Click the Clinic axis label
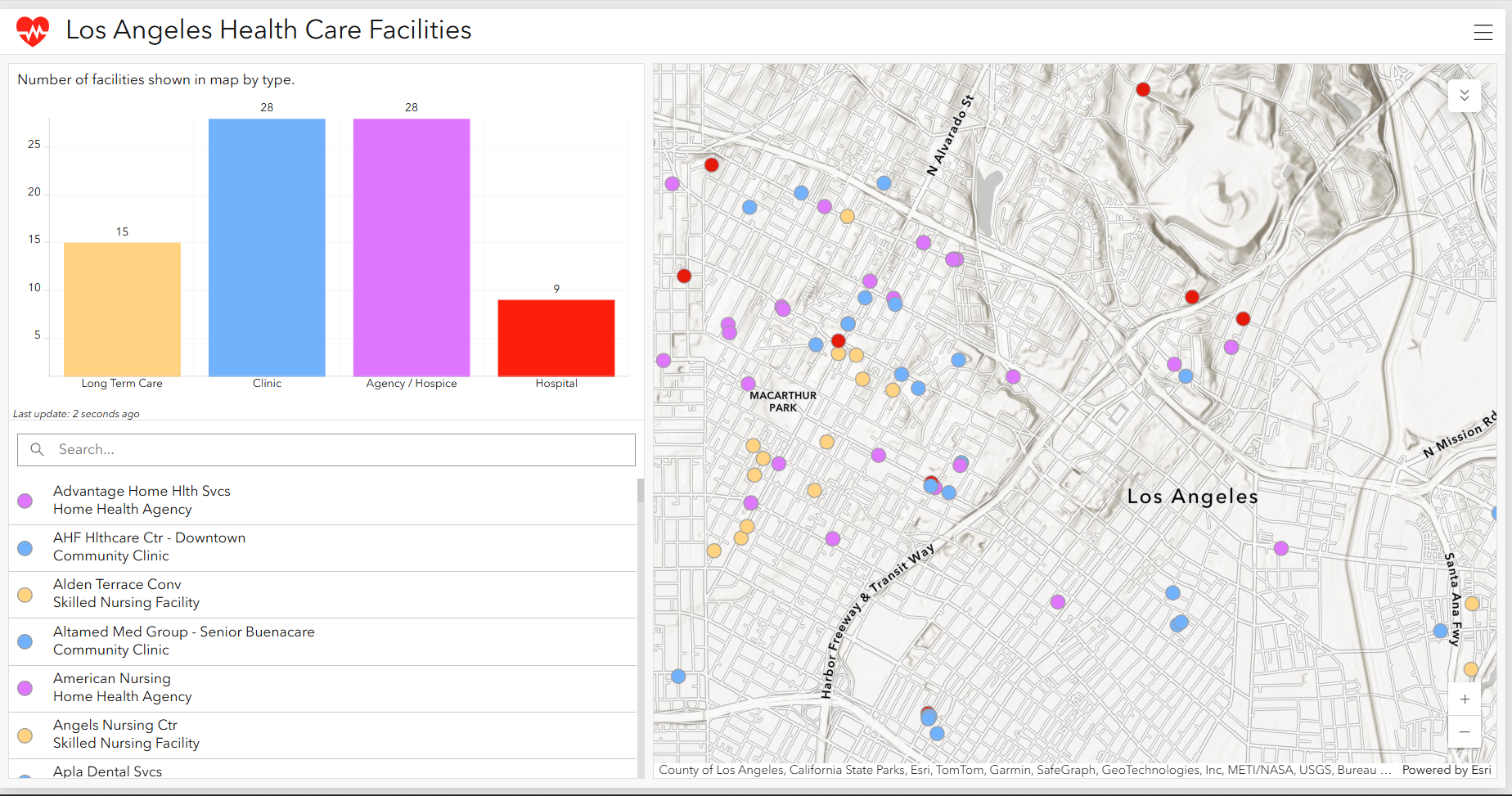Image resolution: width=1512 pixels, height=796 pixels. [267, 384]
